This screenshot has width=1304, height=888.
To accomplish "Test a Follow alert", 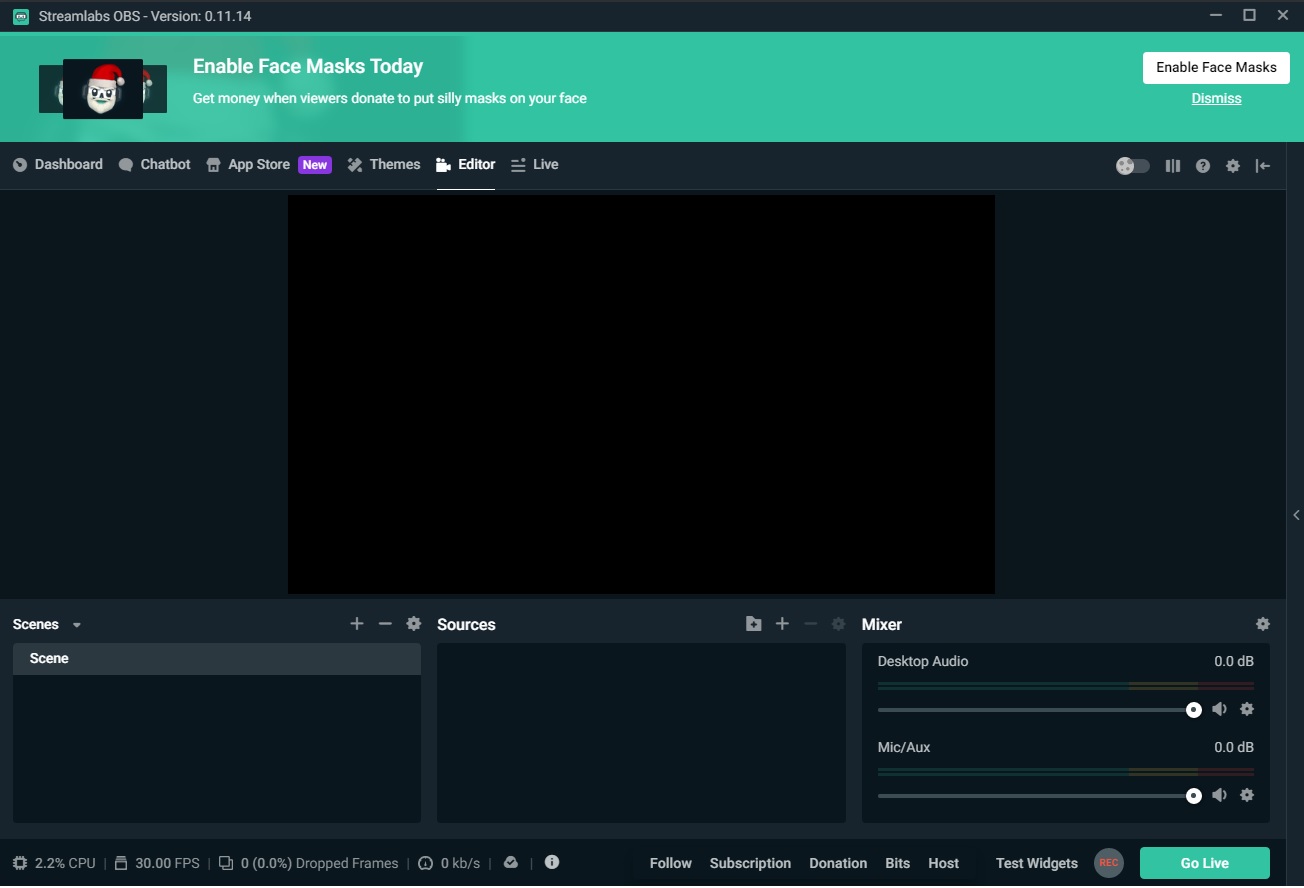I will coord(671,863).
